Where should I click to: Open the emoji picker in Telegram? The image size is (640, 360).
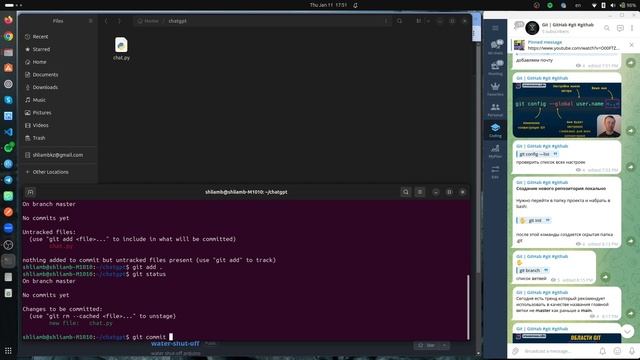[617, 351]
